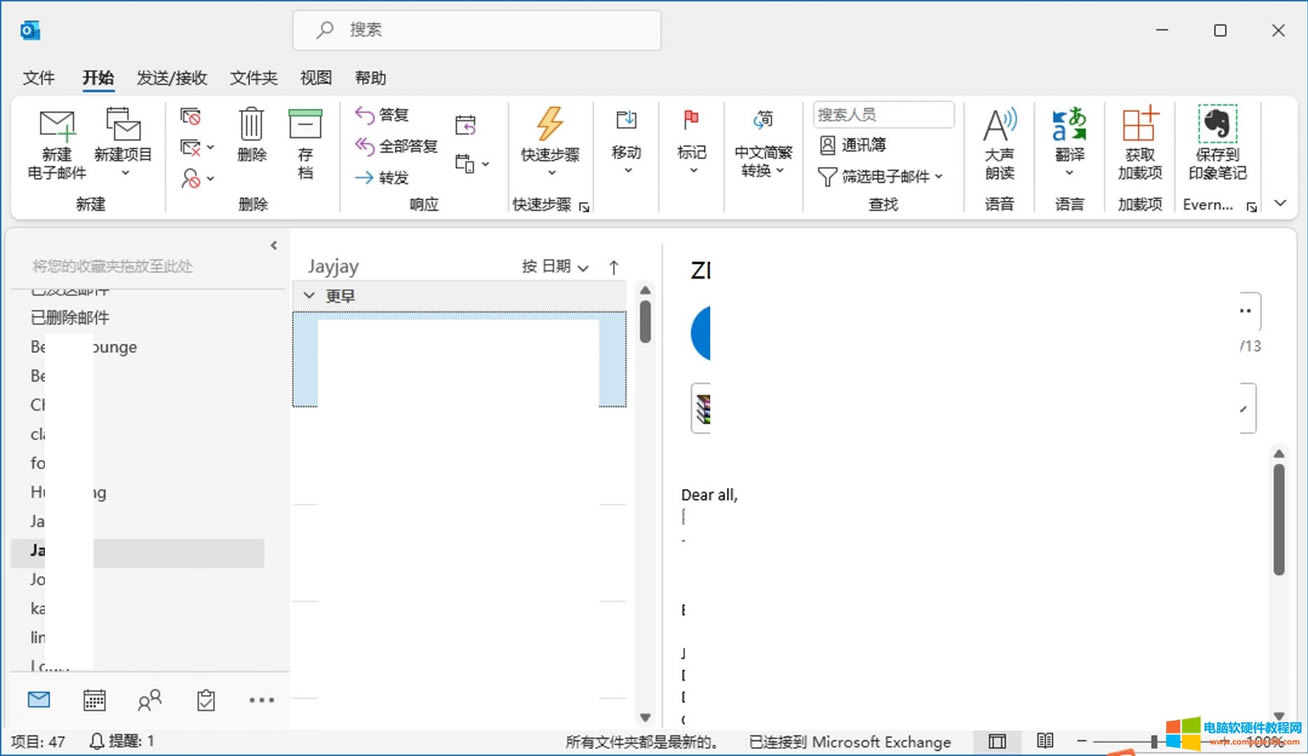Collapse the folder pane with the arrow

point(274,245)
